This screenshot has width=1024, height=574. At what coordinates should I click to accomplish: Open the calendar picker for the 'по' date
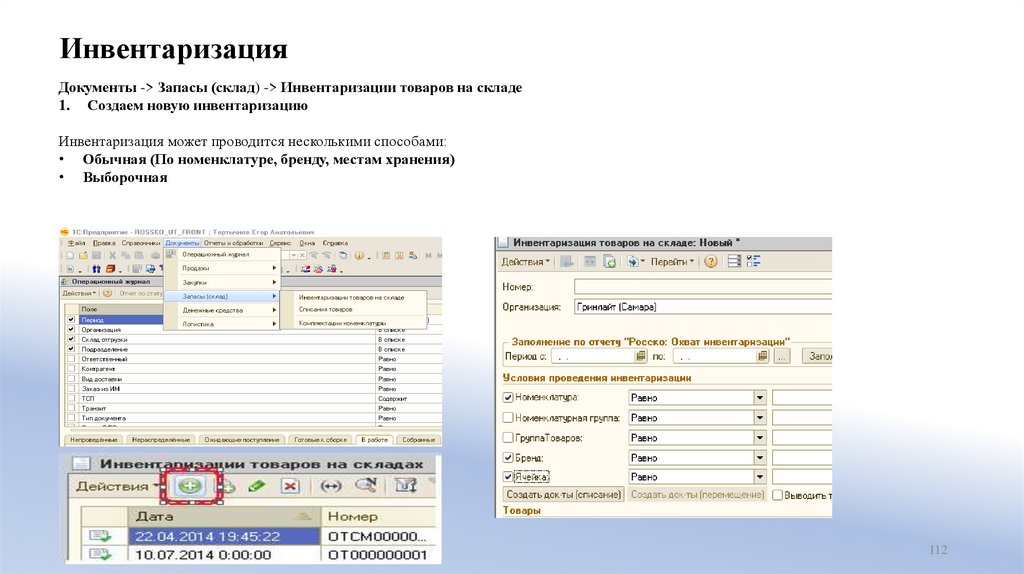pos(762,356)
